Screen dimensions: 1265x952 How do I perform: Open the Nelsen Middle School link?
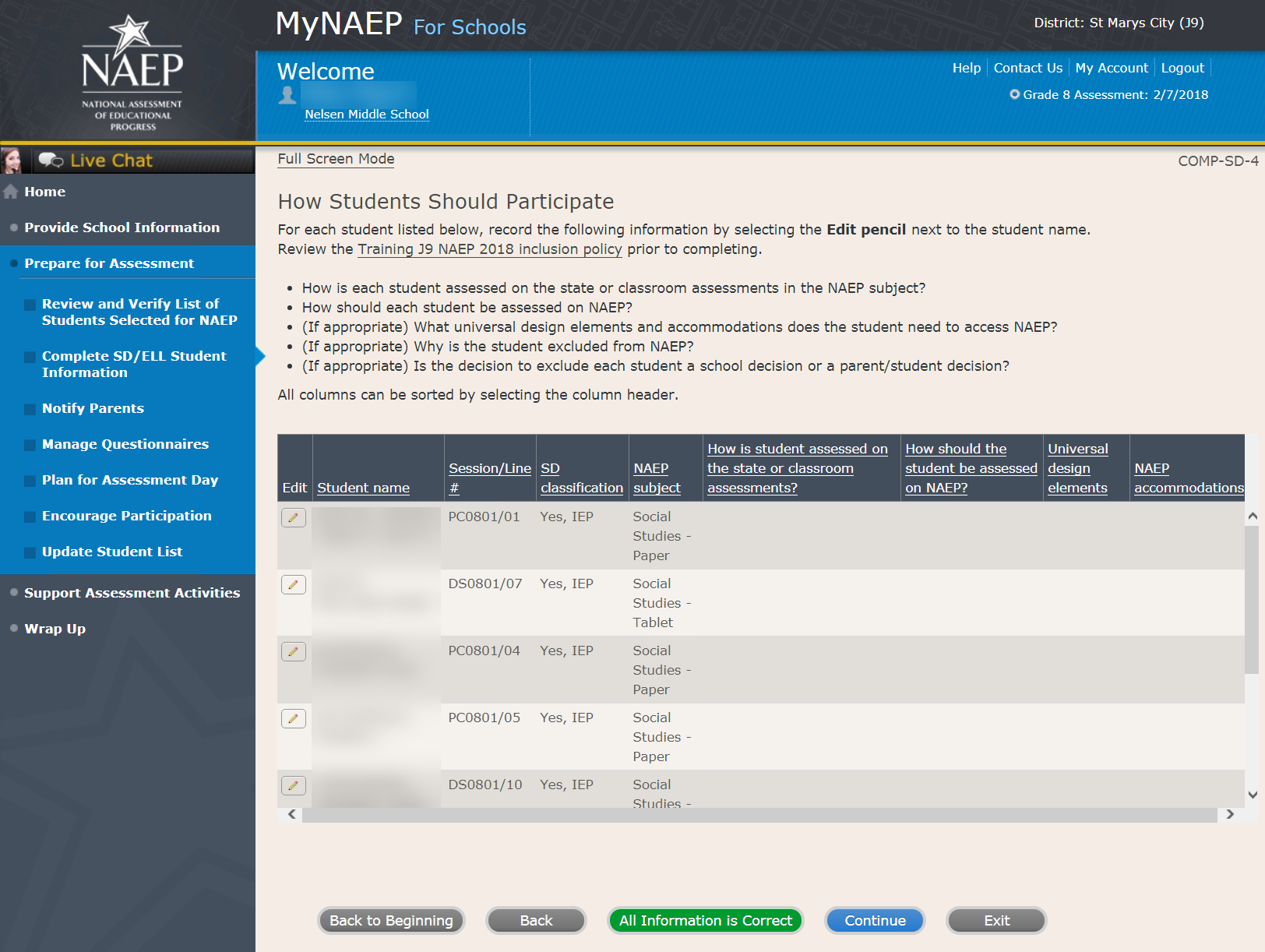[x=367, y=114]
